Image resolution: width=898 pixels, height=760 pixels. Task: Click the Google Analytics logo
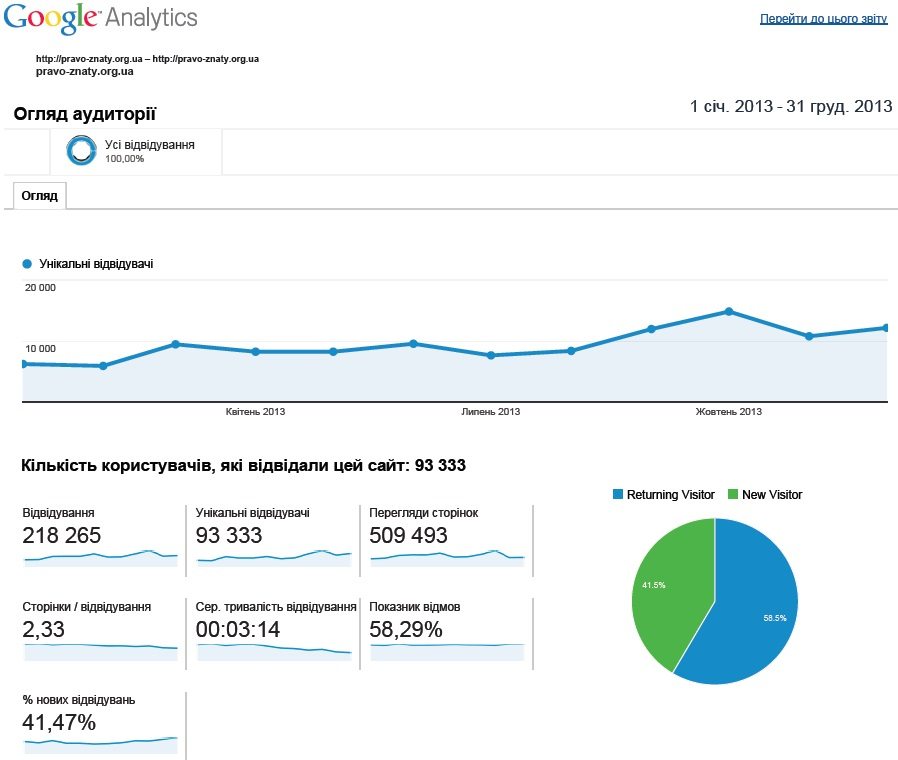click(100, 18)
